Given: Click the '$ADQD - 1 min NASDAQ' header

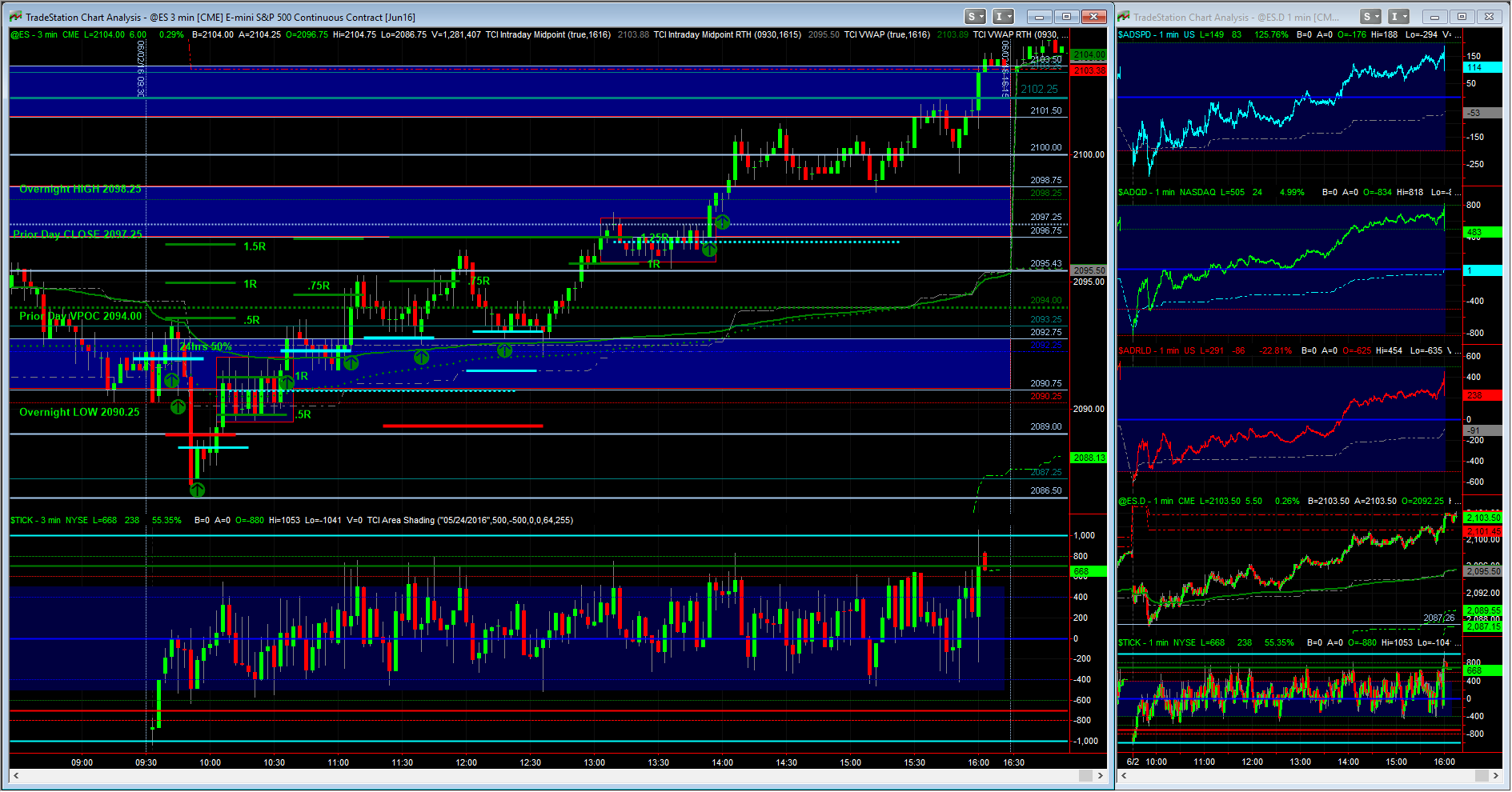Looking at the screenshot, I should click(x=1167, y=192).
